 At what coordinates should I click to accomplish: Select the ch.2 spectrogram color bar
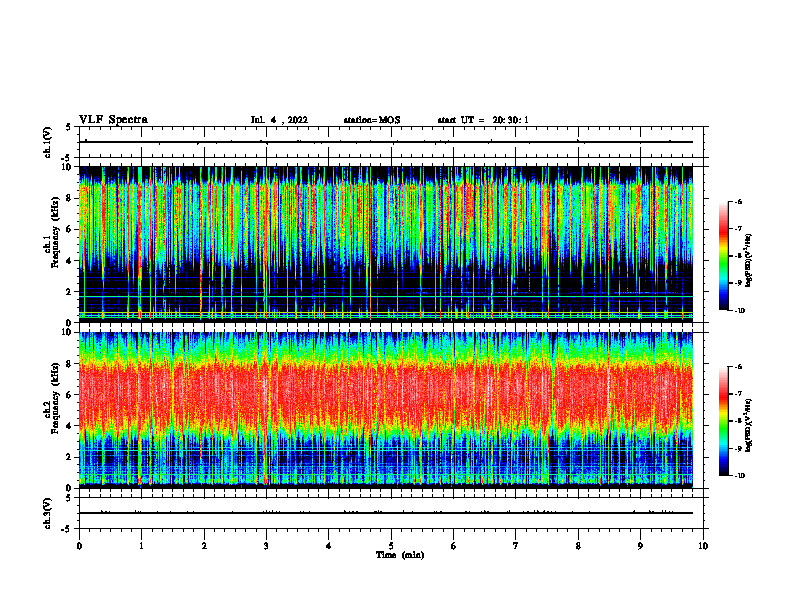[724, 421]
